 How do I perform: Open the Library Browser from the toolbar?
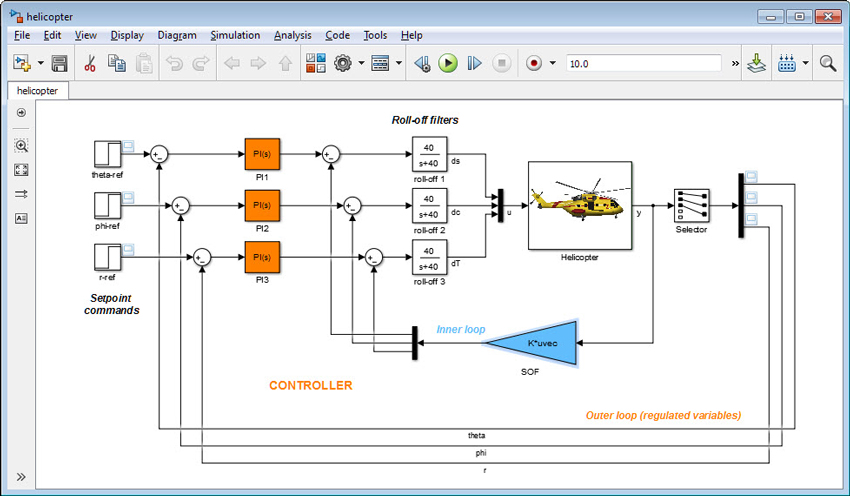[x=316, y=63]
